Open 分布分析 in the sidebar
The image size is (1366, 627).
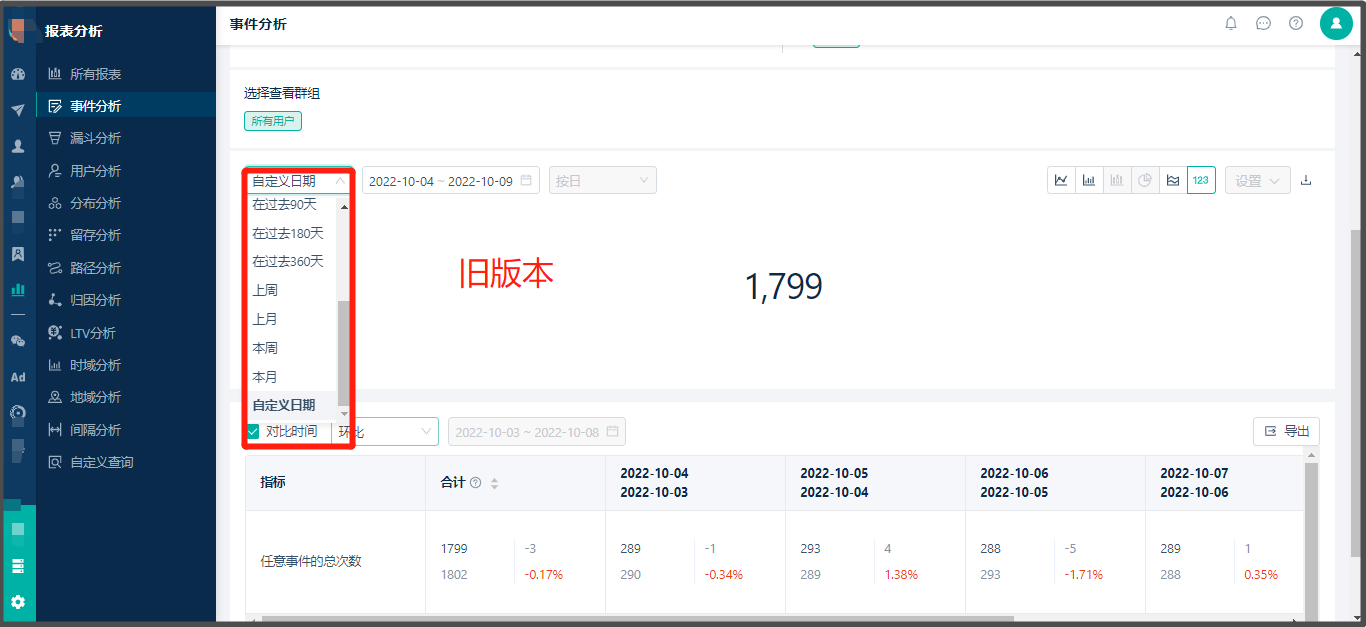pyautogui.click(x=125, y=203)
